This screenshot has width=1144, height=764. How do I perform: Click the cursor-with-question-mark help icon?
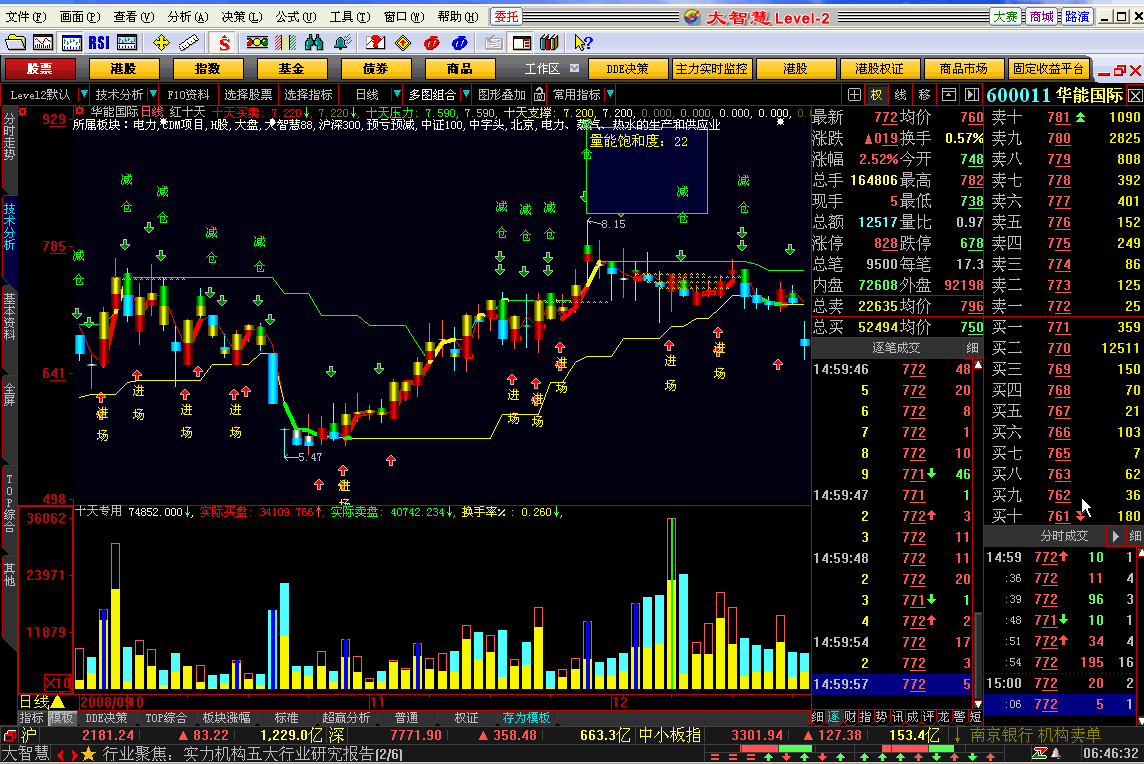click(x=582, y=43)
